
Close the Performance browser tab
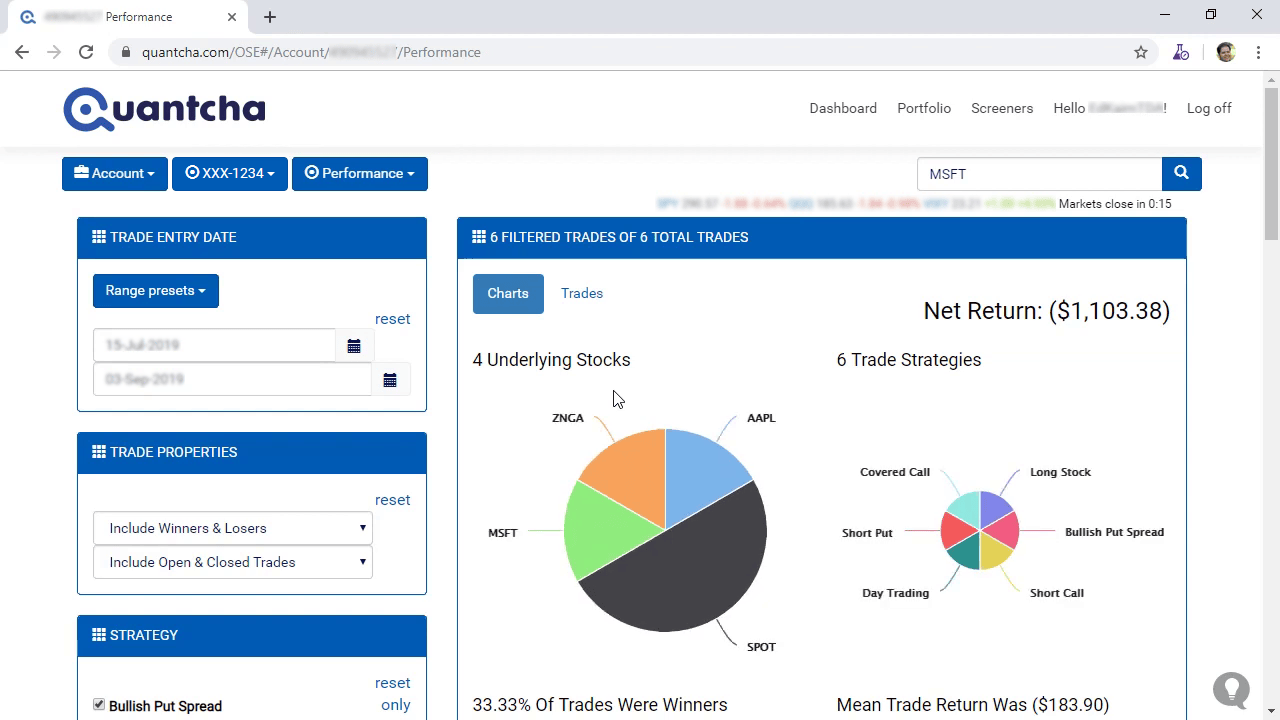(232, 17)
